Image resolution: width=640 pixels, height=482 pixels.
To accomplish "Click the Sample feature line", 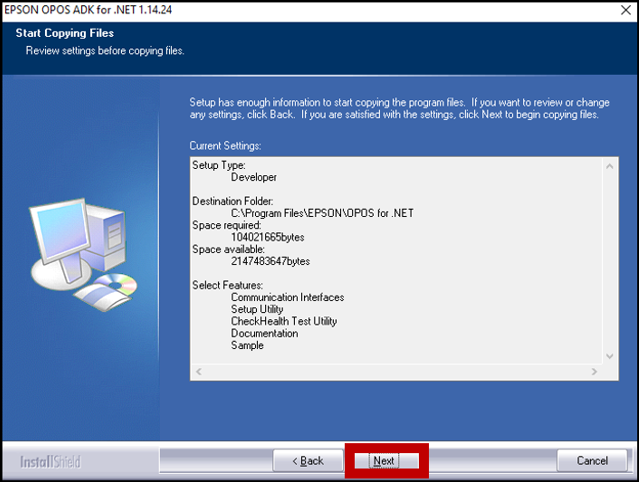I will pos(247,345).
